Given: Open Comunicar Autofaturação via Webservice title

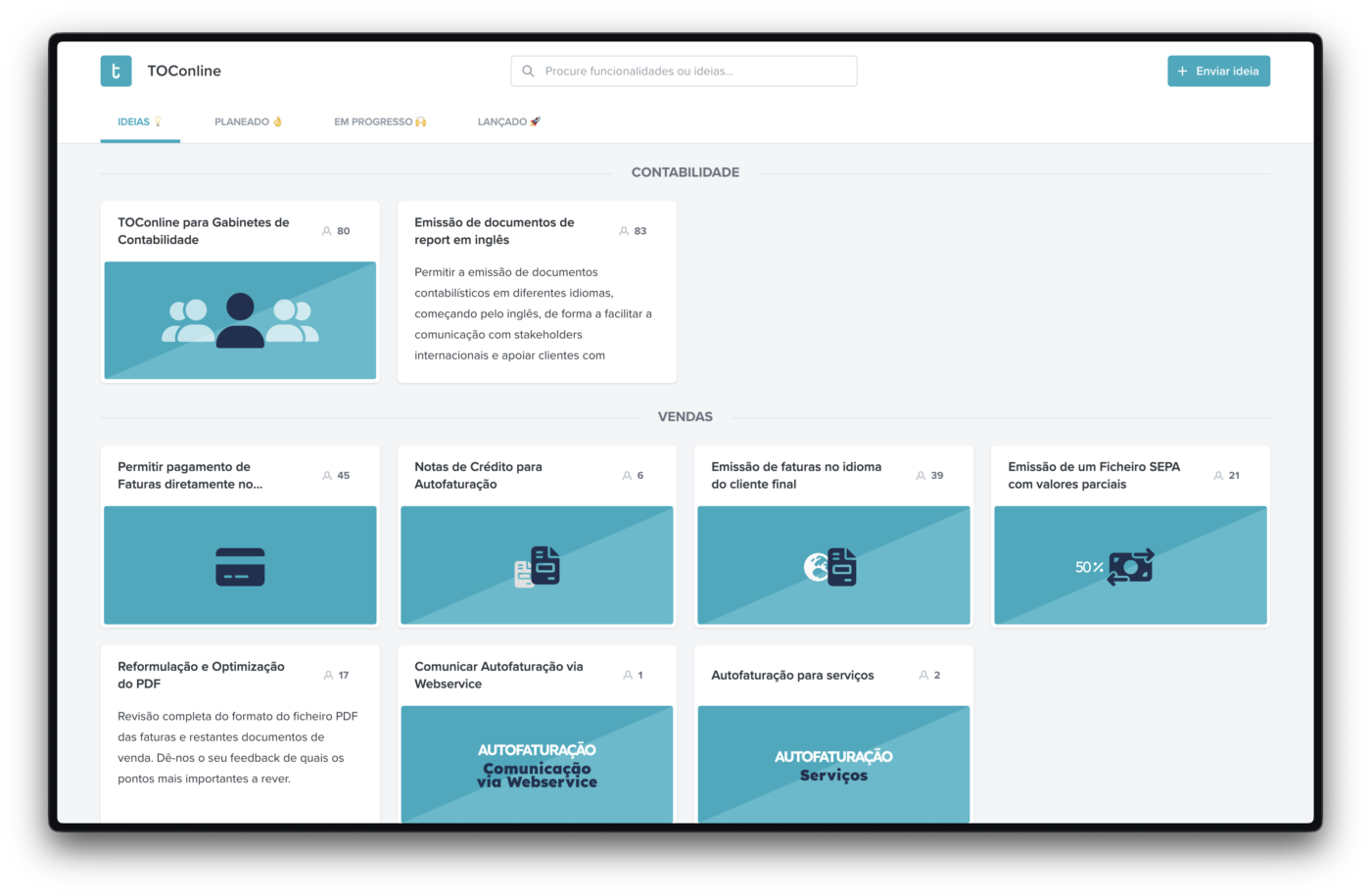Looking at the screenshot, I should tap(498, 676).
